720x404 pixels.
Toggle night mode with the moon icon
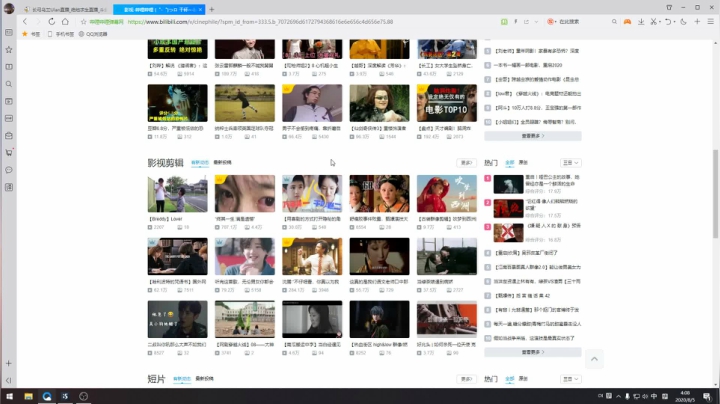coord(683,22)
